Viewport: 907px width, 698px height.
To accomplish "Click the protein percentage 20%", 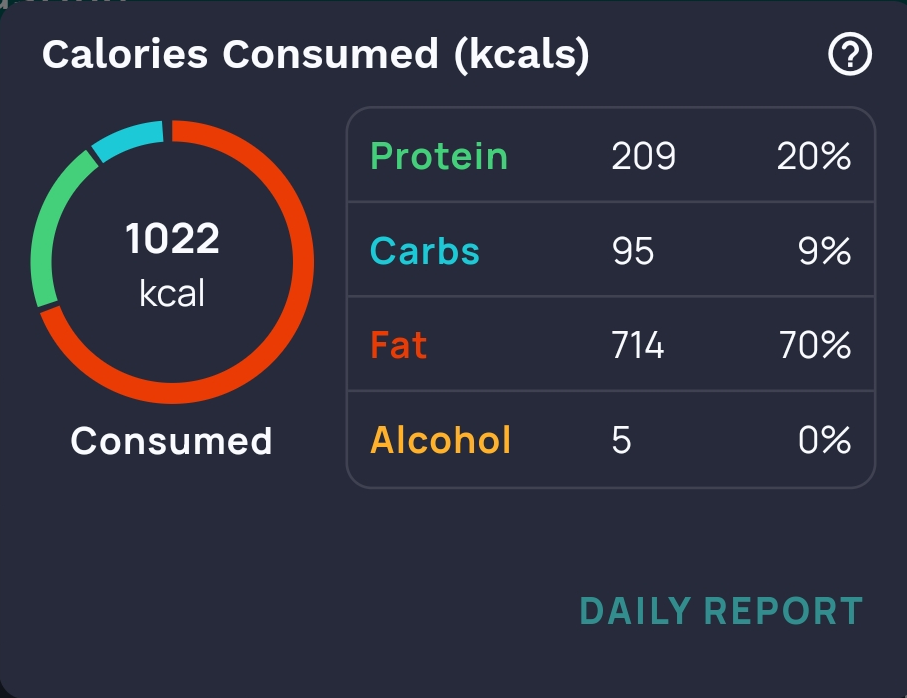I will pos(814,157).
